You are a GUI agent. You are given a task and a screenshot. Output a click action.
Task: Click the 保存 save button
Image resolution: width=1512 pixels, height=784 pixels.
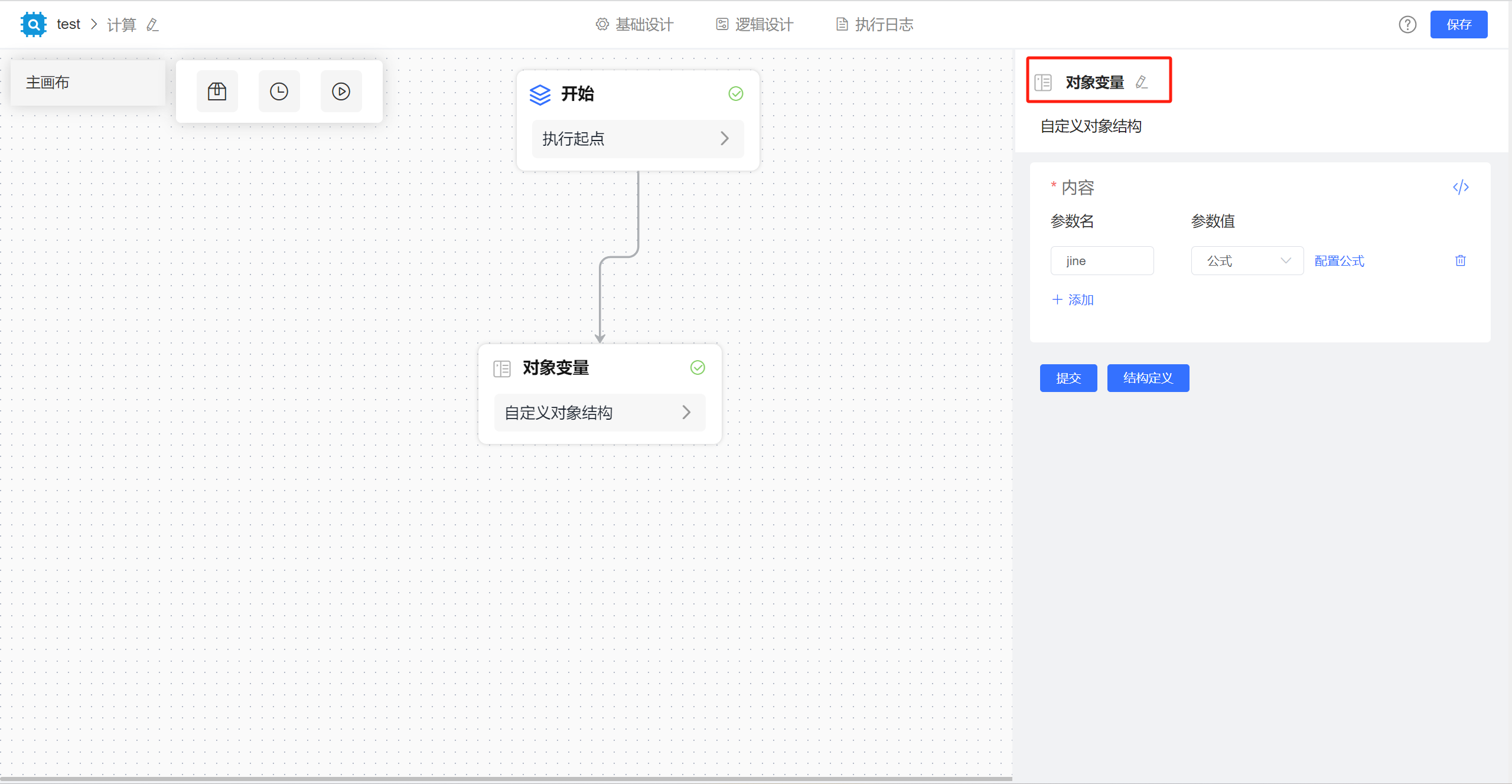(x=1459, y=24)
